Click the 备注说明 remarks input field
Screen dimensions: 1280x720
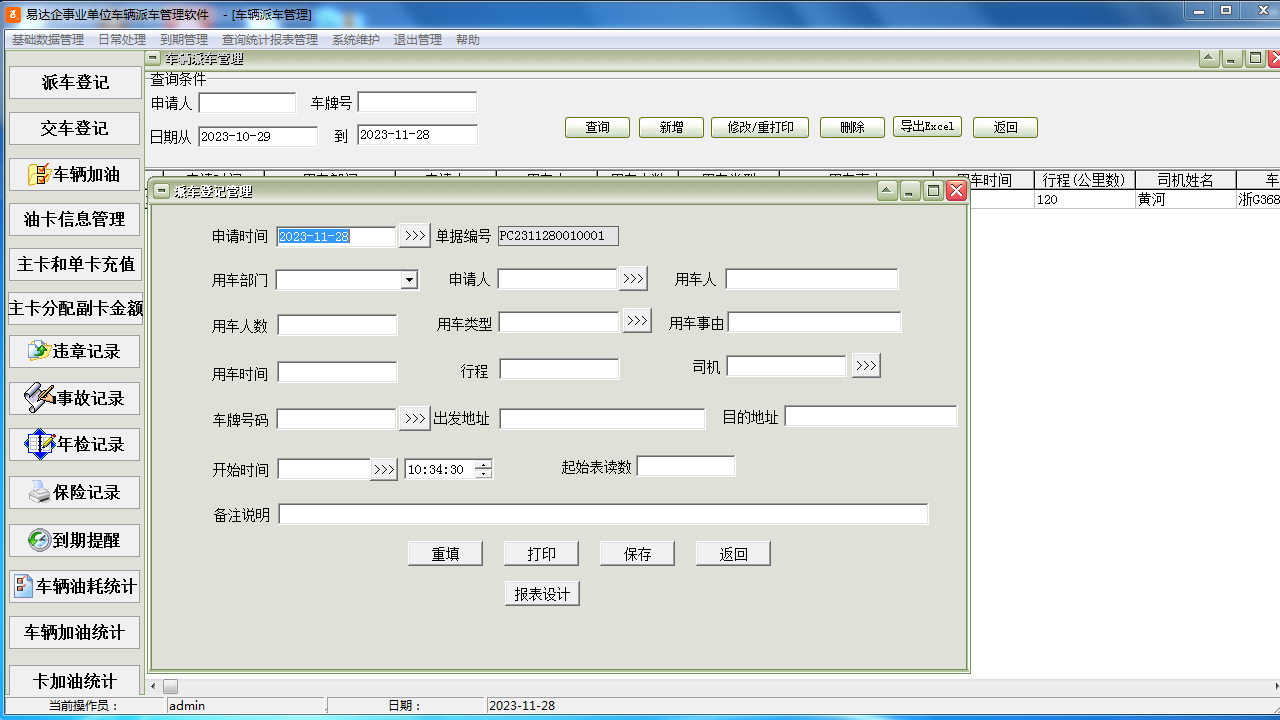[603, 514]
